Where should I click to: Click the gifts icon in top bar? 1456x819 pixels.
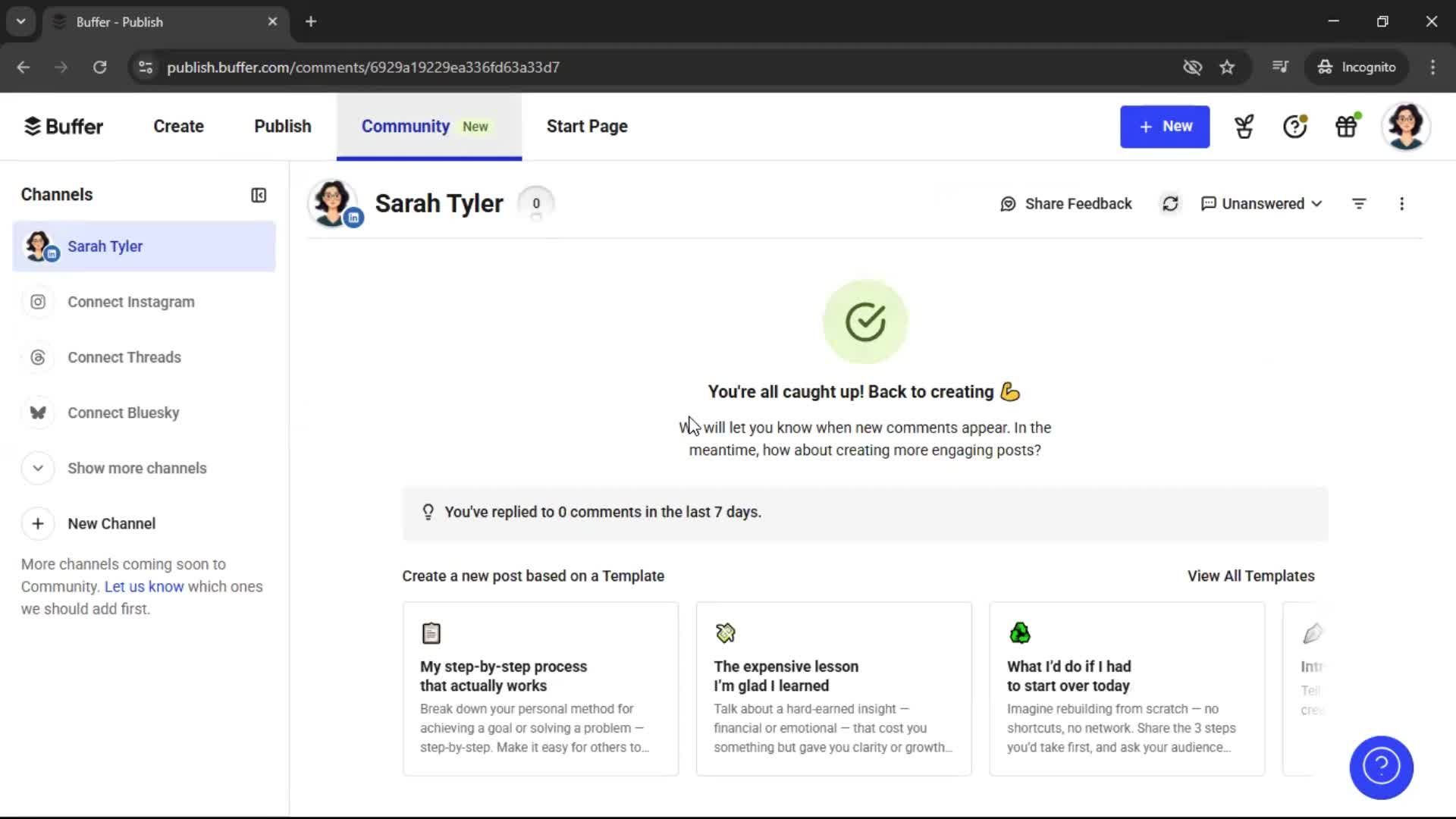[1347, 126]
